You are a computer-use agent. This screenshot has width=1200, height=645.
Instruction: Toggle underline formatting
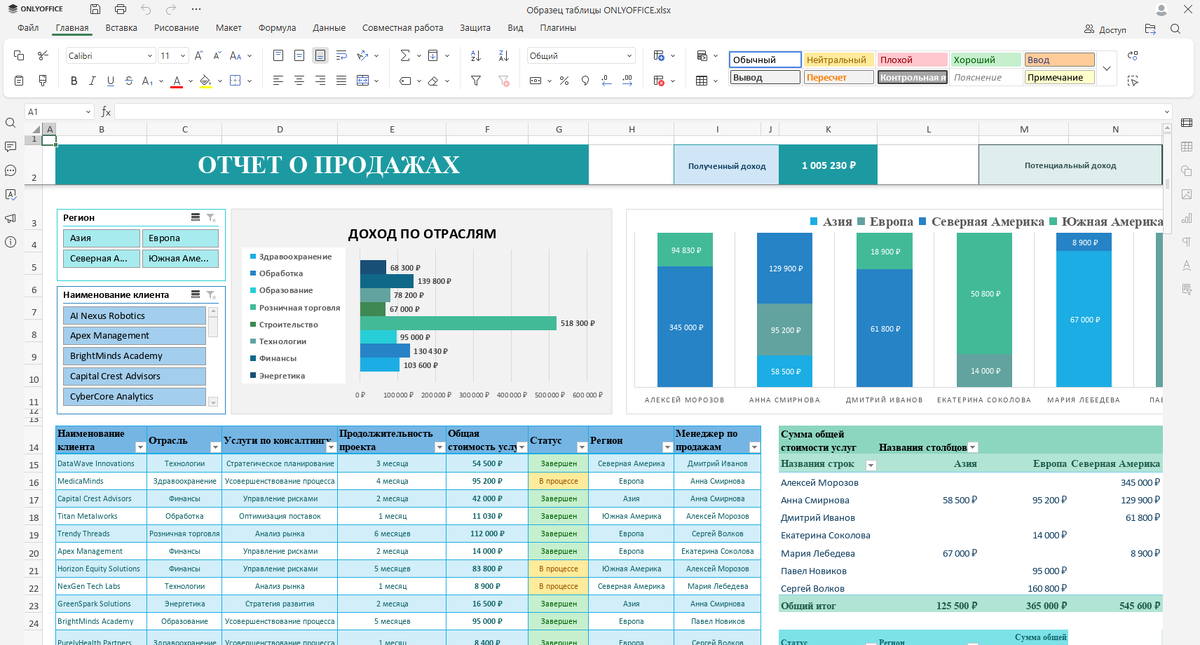(x=110, y=80)
